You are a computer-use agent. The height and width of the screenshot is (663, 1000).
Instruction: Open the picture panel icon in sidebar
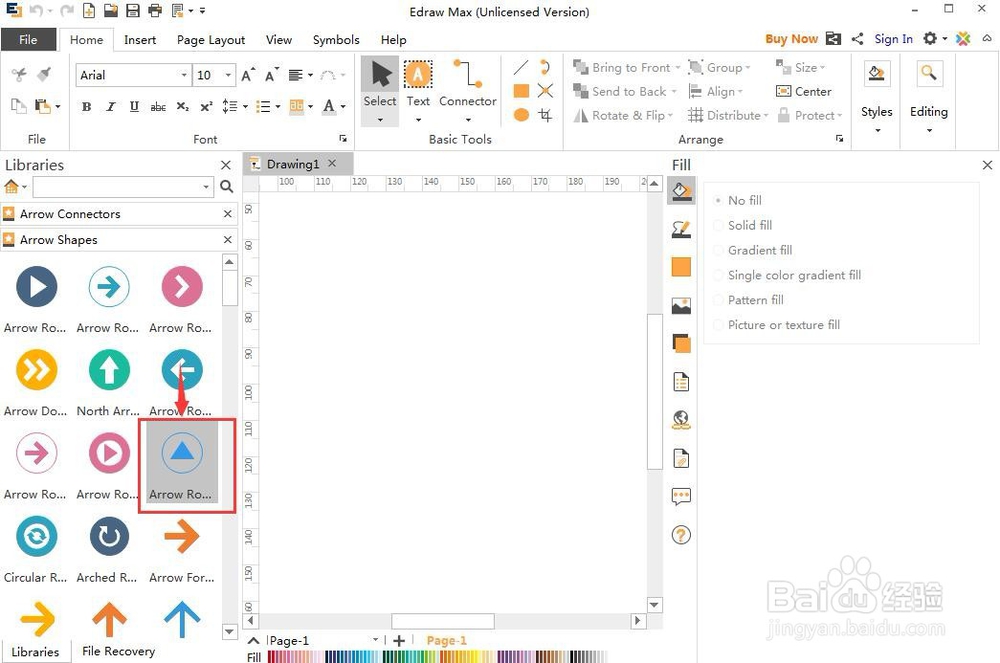[x=681, y=306]
